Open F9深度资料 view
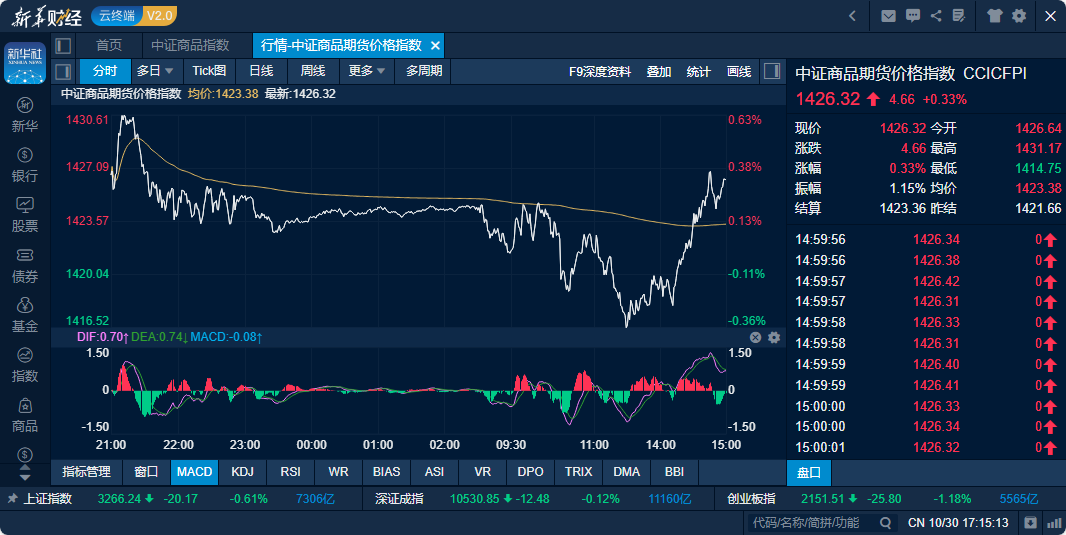 coord(599,72)
